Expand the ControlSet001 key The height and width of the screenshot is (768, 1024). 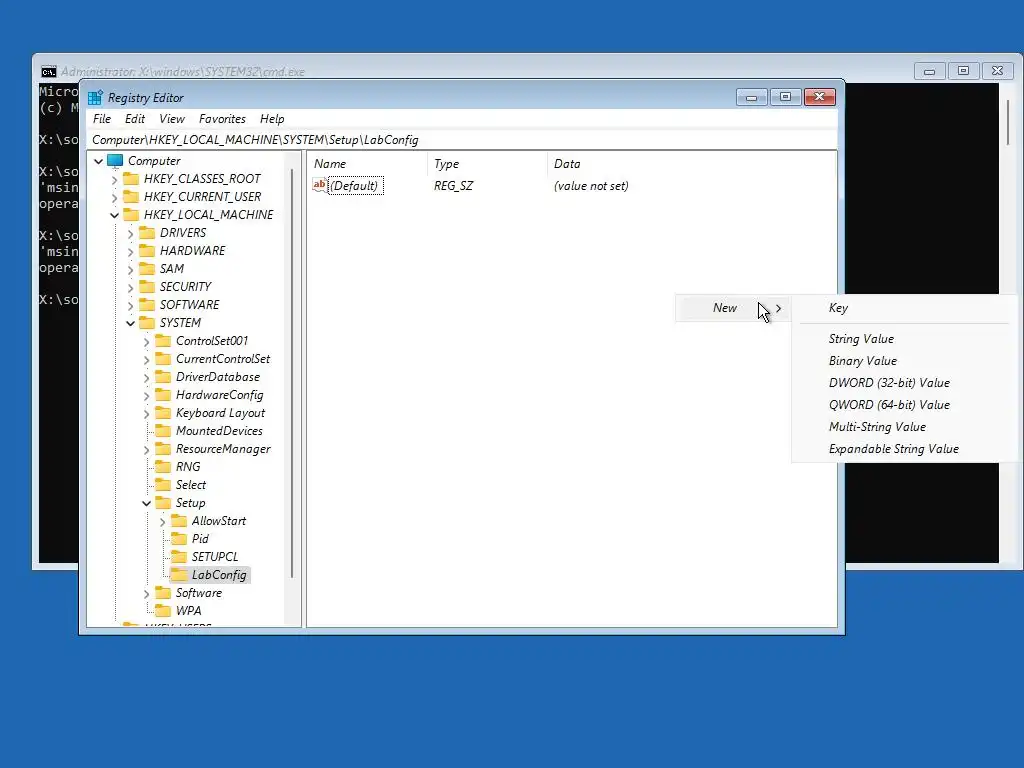pos(146,341)
